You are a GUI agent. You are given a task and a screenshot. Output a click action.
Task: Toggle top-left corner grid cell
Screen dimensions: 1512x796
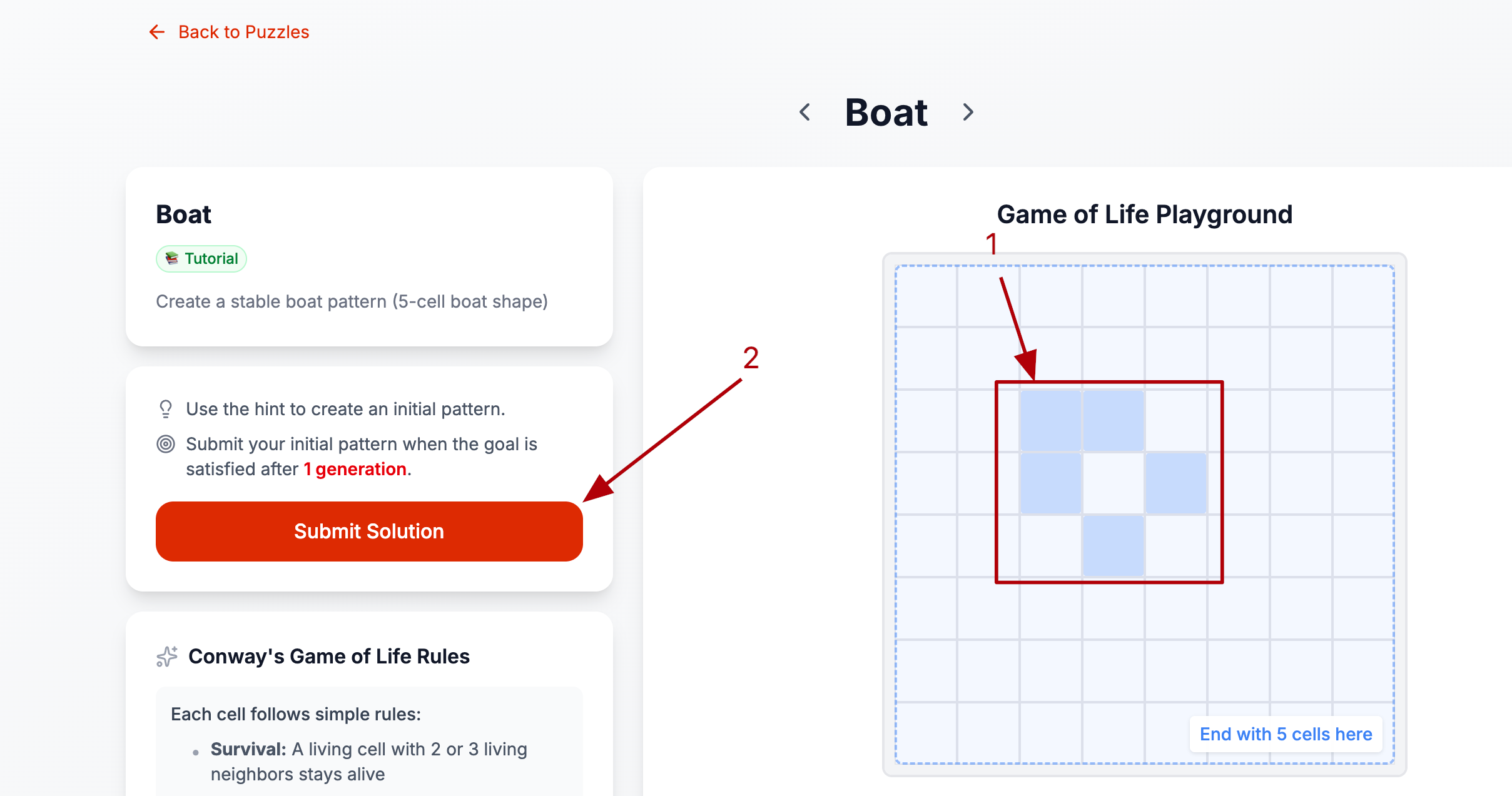tap(926, 296)
